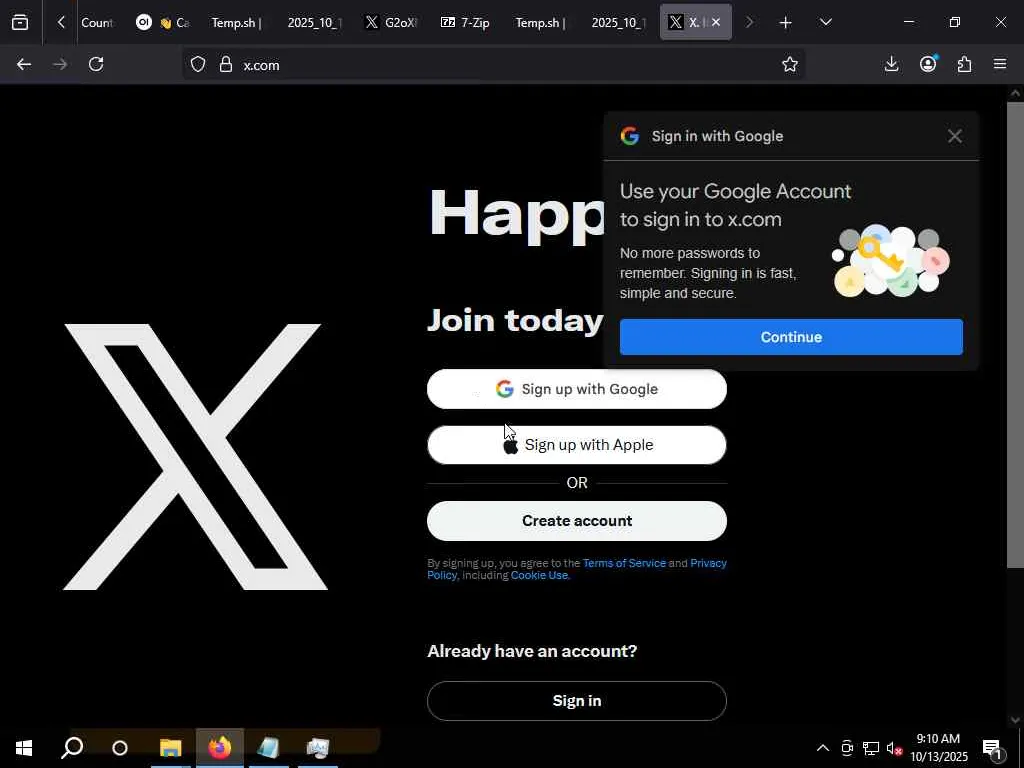Close the active X tab
Viewport: 1024px width, 768px height.
click(716, 22)
